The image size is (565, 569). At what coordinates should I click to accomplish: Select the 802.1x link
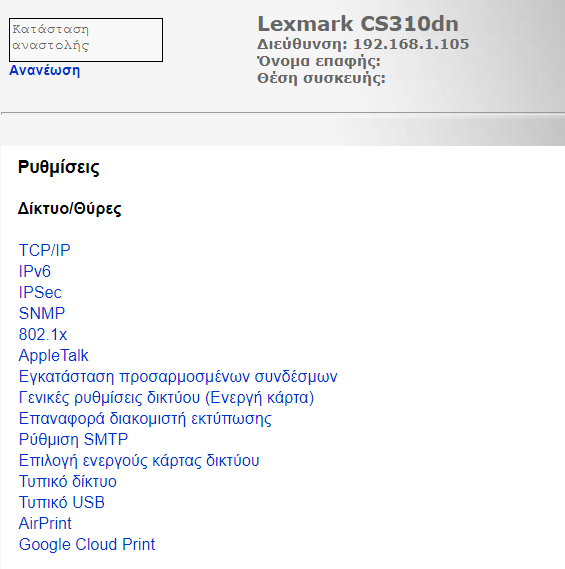coord(43,335)
